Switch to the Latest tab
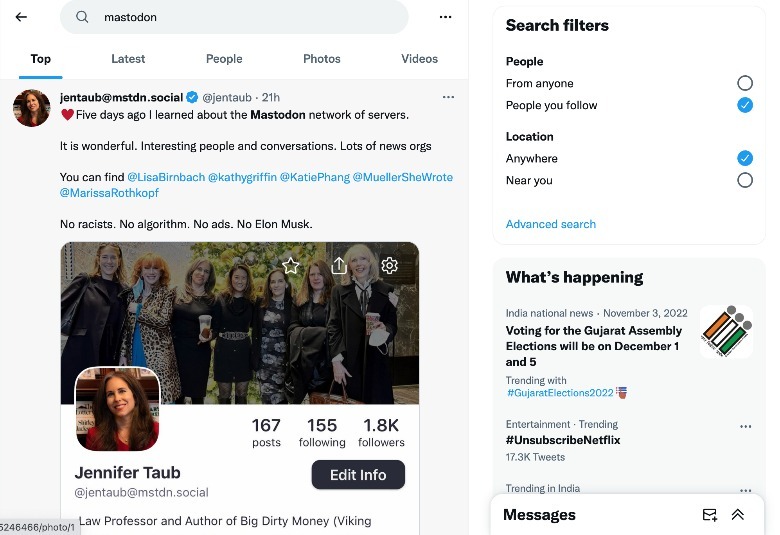The image size is (780, 535). click(128, 59)
